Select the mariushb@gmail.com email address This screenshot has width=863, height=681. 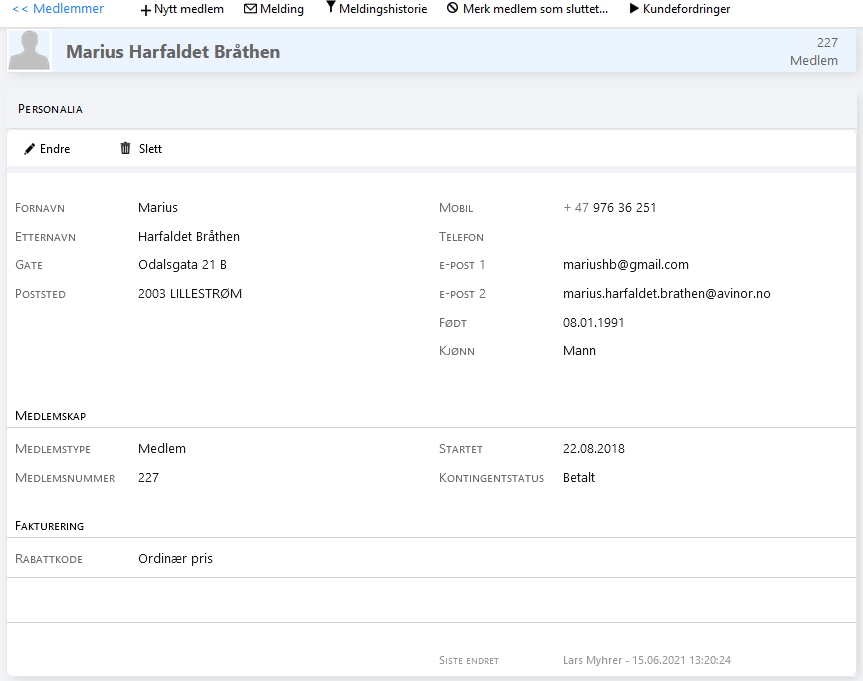click(x=626, y=265)
